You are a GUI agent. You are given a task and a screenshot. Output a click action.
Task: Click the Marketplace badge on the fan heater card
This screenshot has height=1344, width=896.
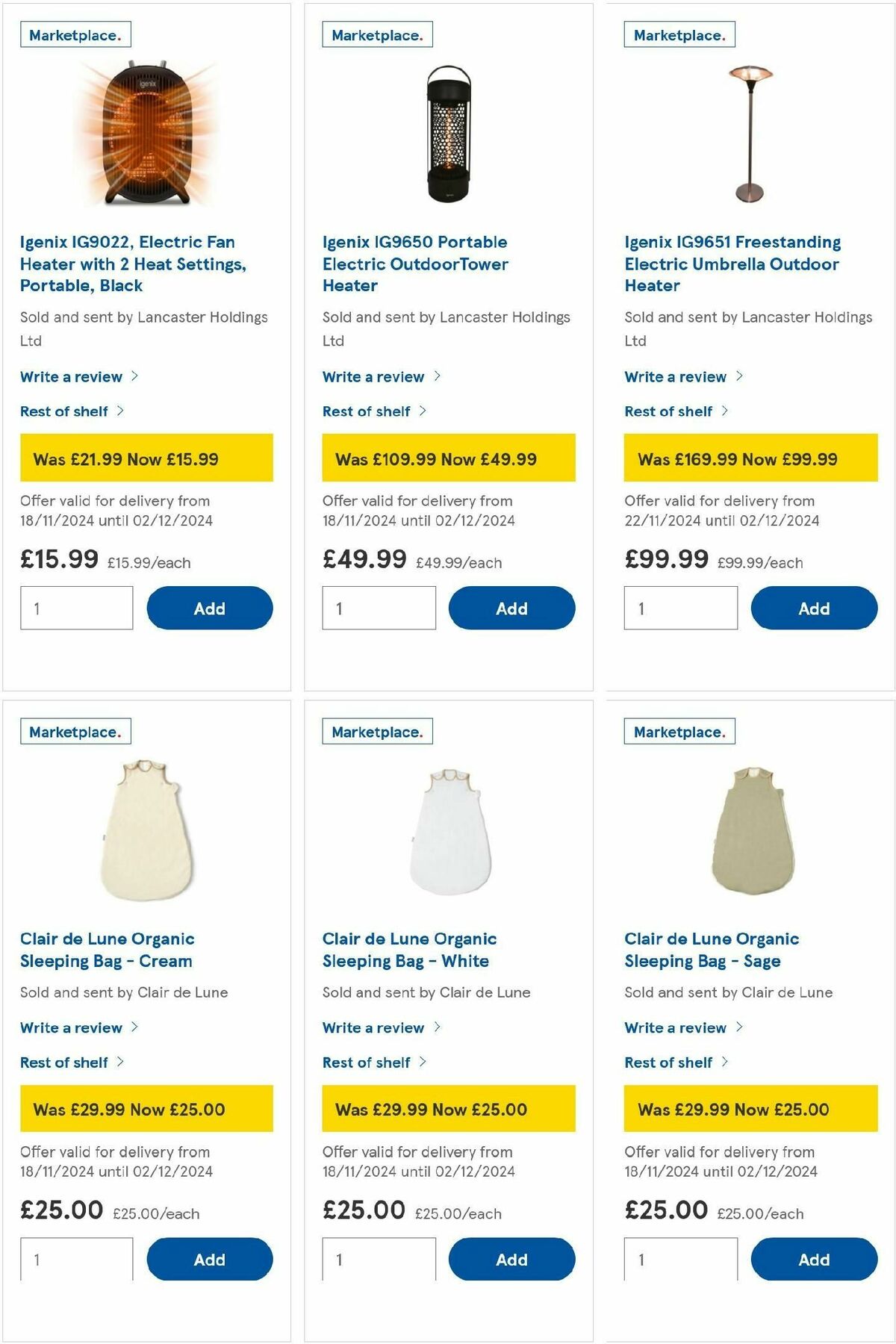click(74, 34)
